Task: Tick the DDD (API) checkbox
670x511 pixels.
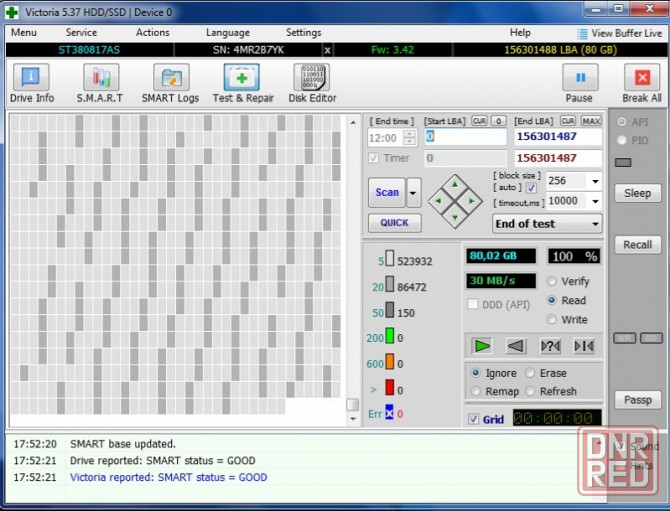Action: click(474, 304)
